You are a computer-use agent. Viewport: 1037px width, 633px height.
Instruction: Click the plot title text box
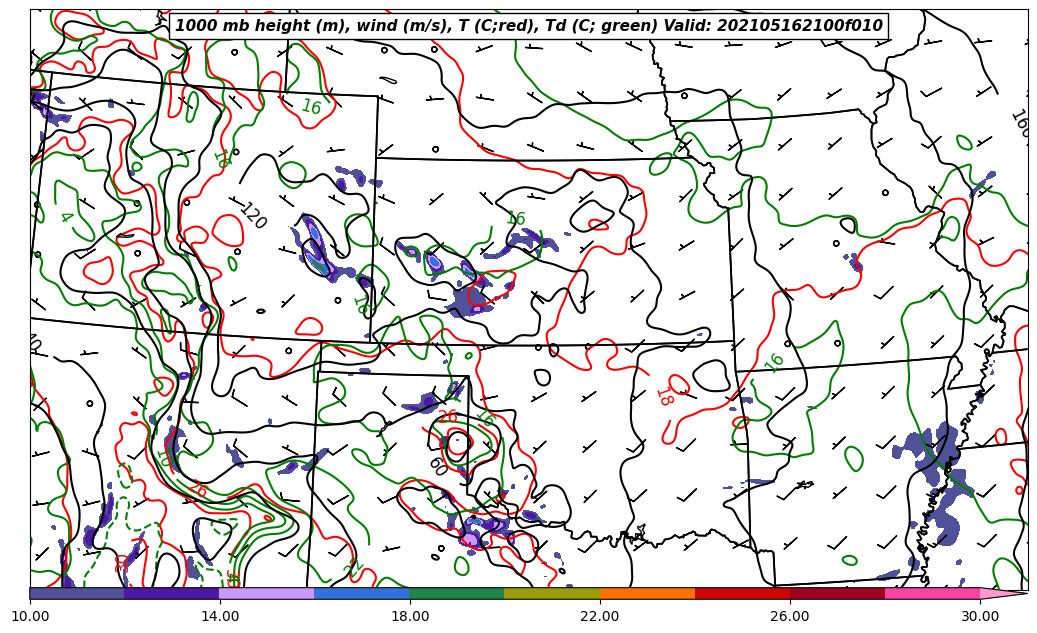click(529, 26)
